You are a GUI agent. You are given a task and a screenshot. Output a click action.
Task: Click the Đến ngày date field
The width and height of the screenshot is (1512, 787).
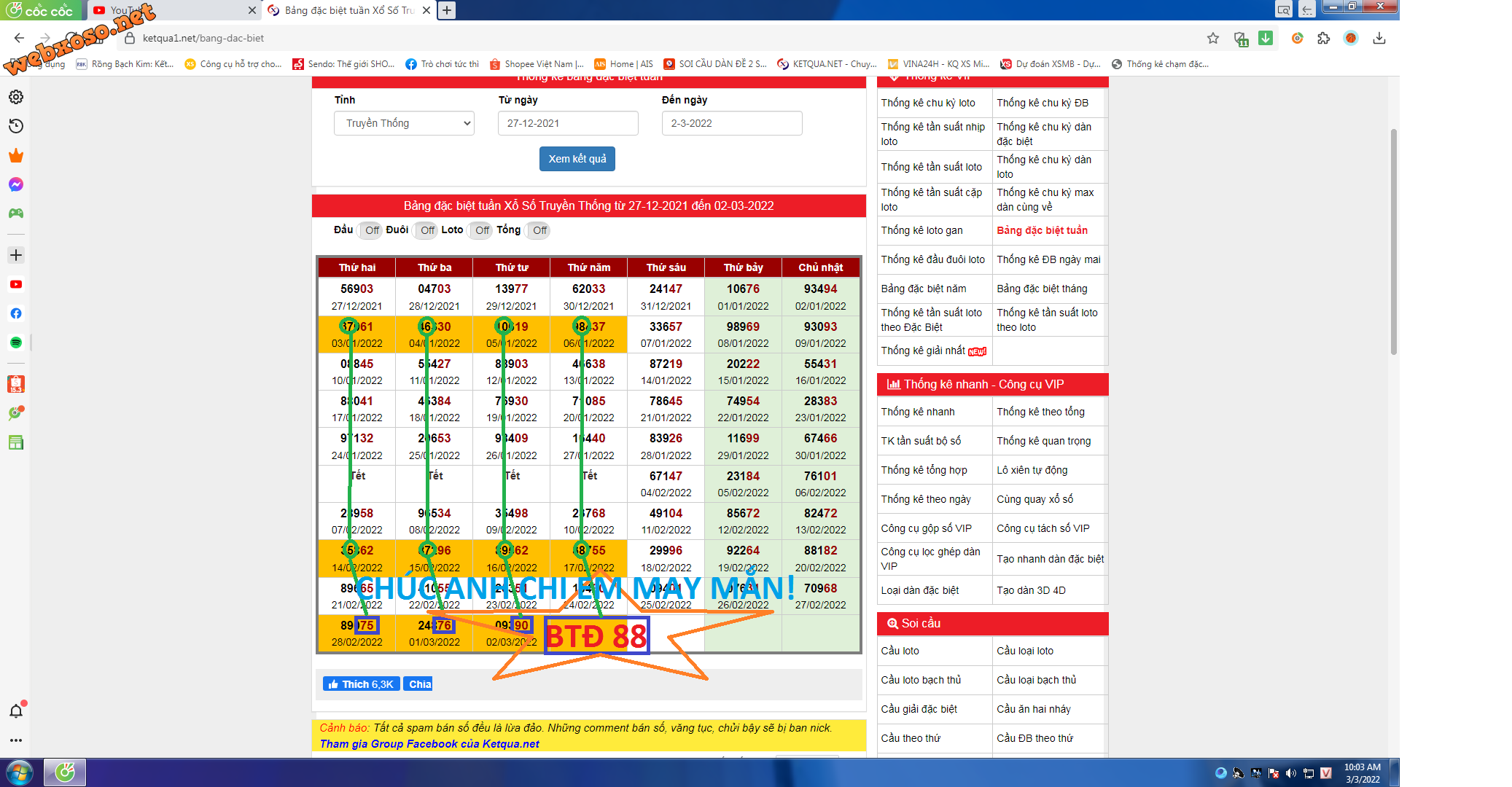(732, 123)
